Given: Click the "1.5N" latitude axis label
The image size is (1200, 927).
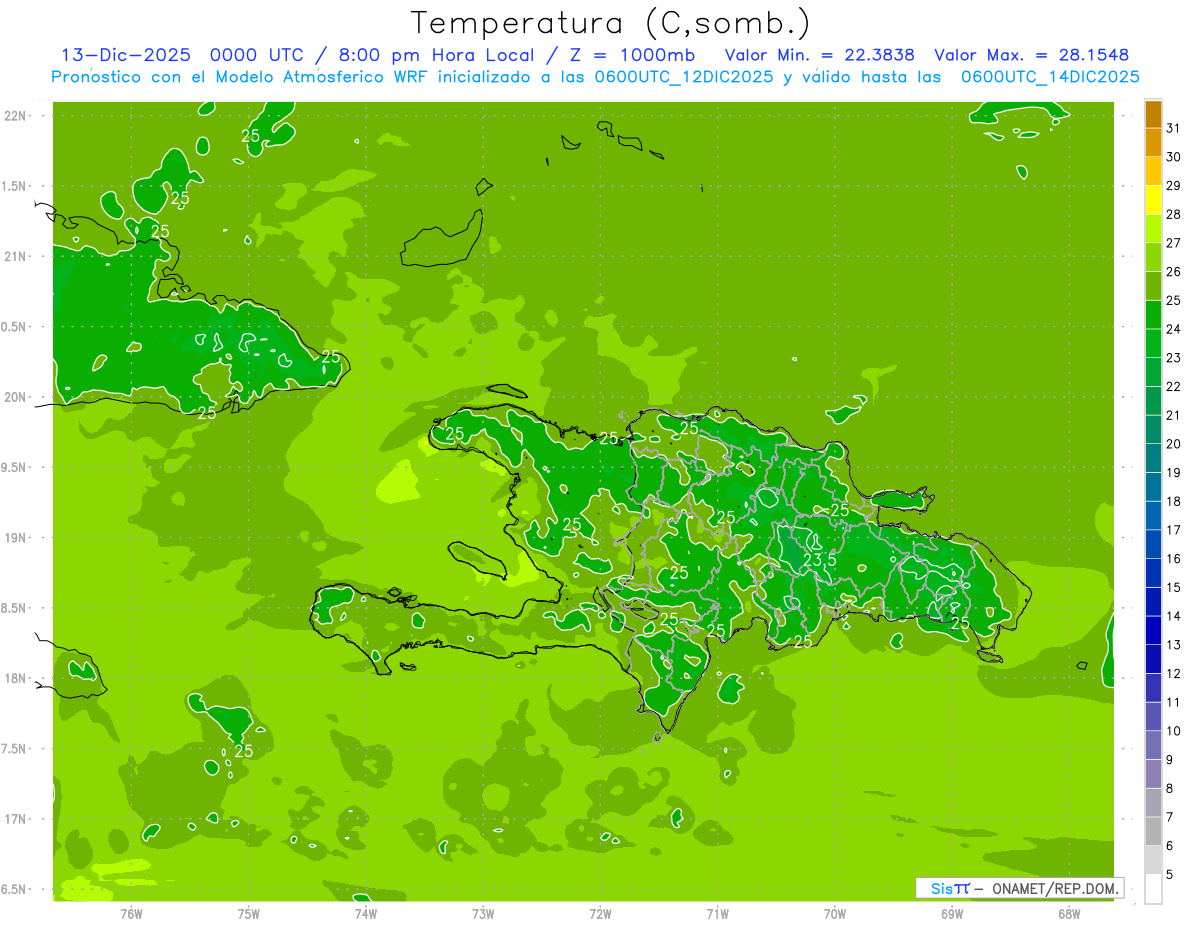Looking at the screenshot, I should [x=15, y=186].
